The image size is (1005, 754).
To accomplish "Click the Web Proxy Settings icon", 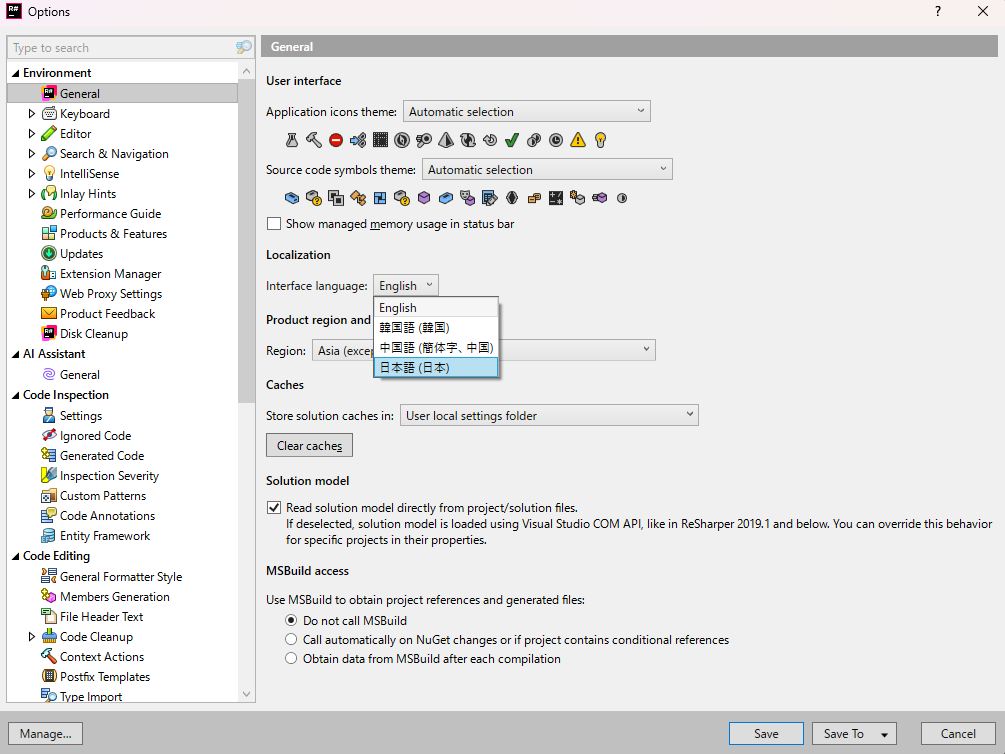I will (x=49, y=293).
